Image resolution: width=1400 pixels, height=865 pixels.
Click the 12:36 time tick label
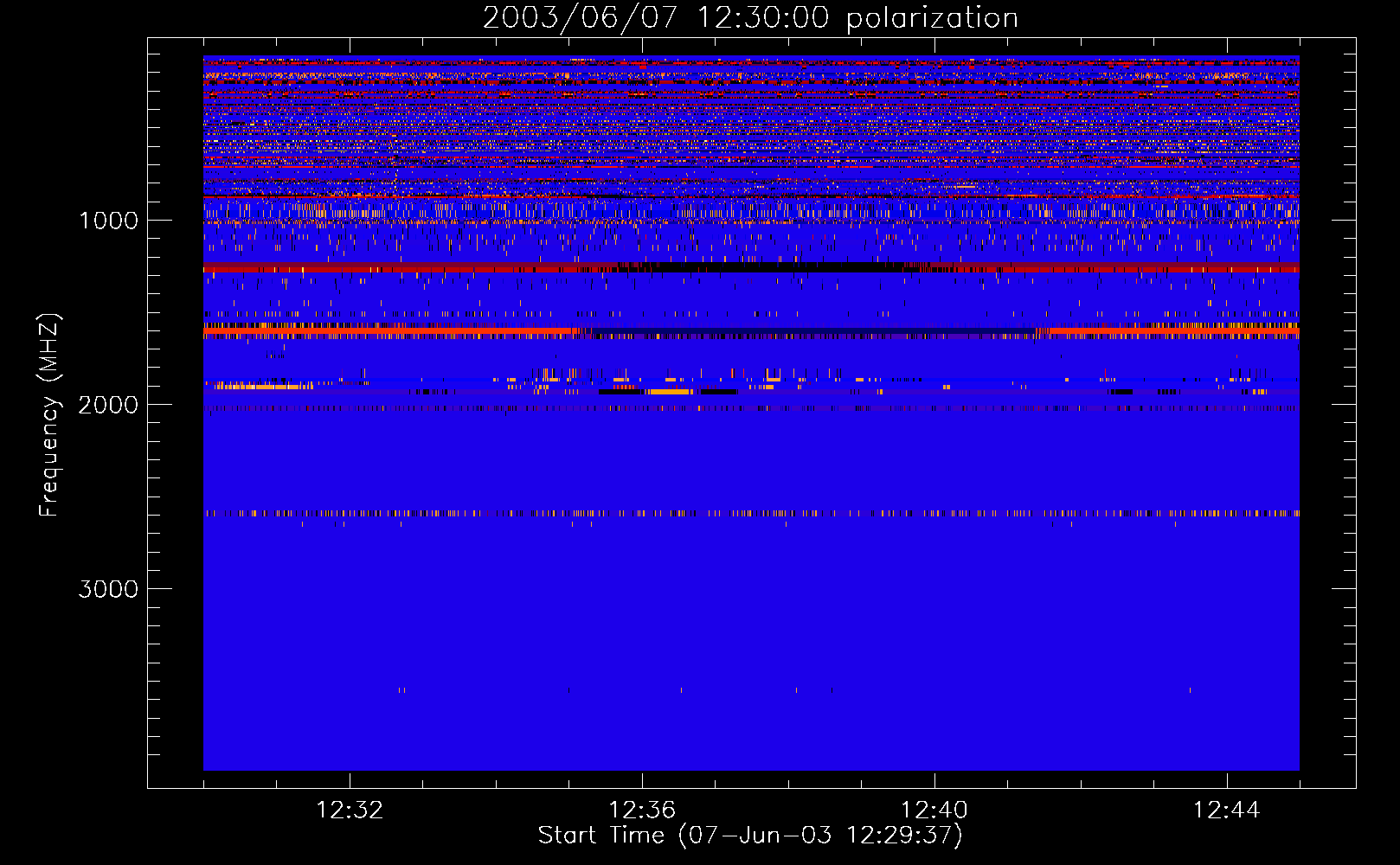pos(642,811)
